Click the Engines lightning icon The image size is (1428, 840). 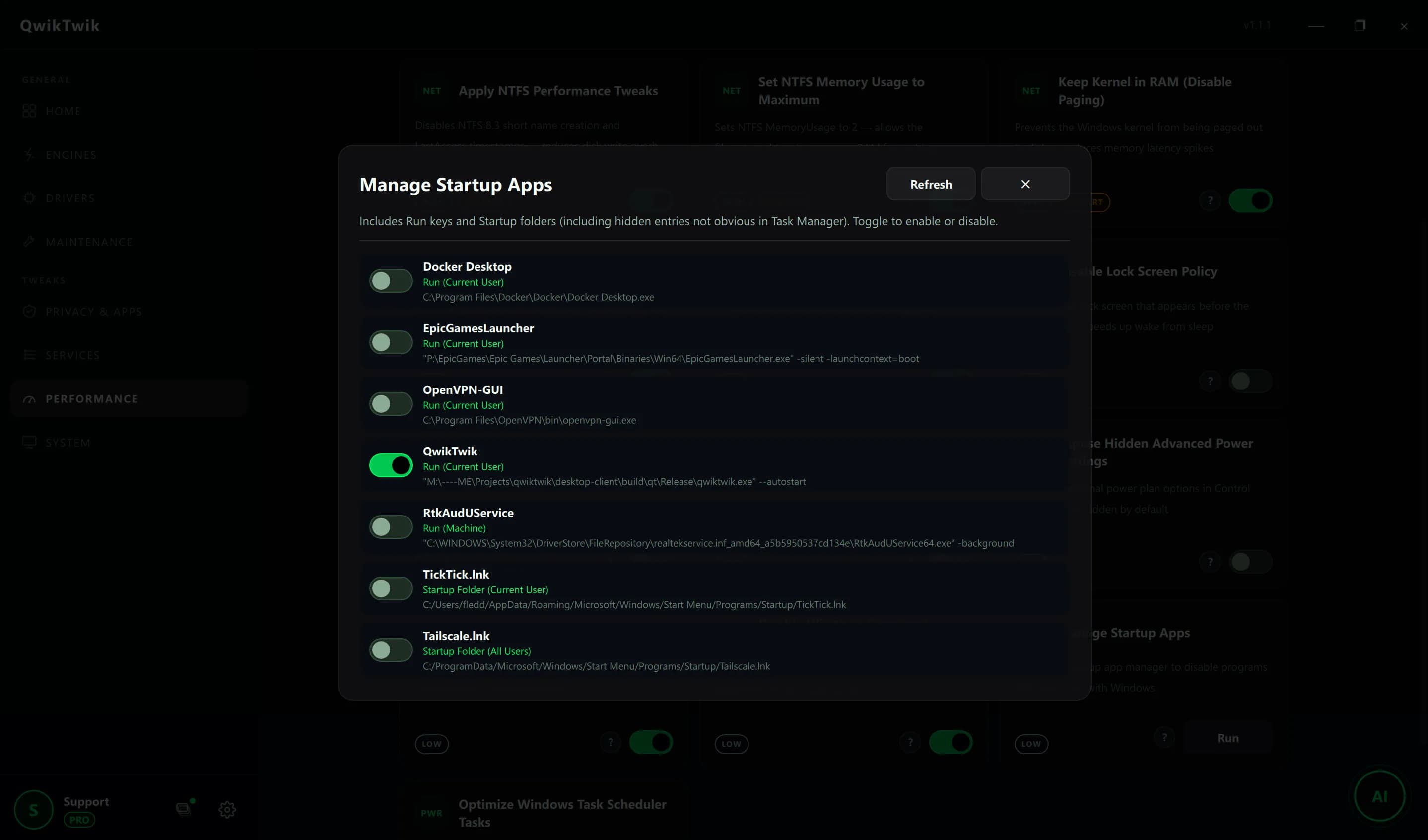(x=29, y=155)
